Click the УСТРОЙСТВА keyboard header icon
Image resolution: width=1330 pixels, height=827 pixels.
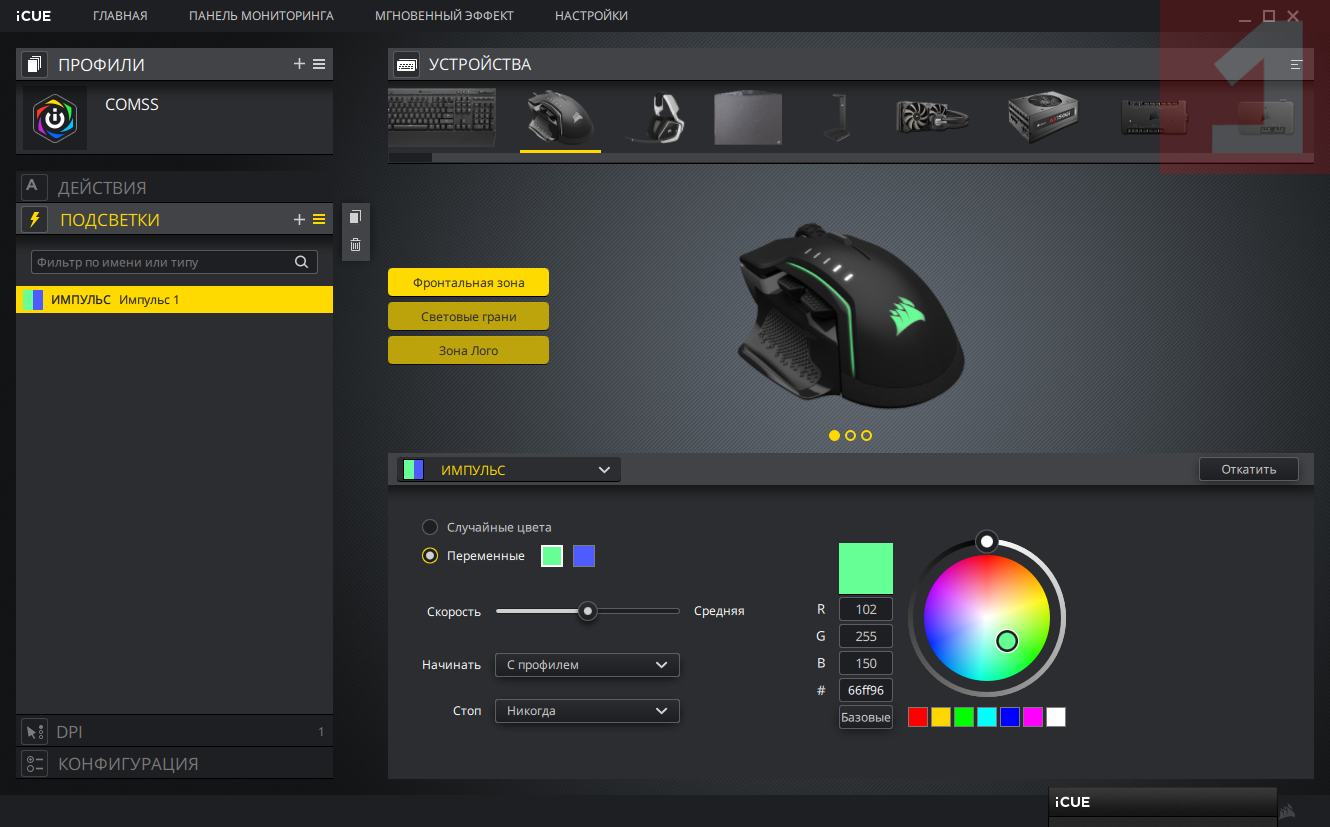point(406,65)
